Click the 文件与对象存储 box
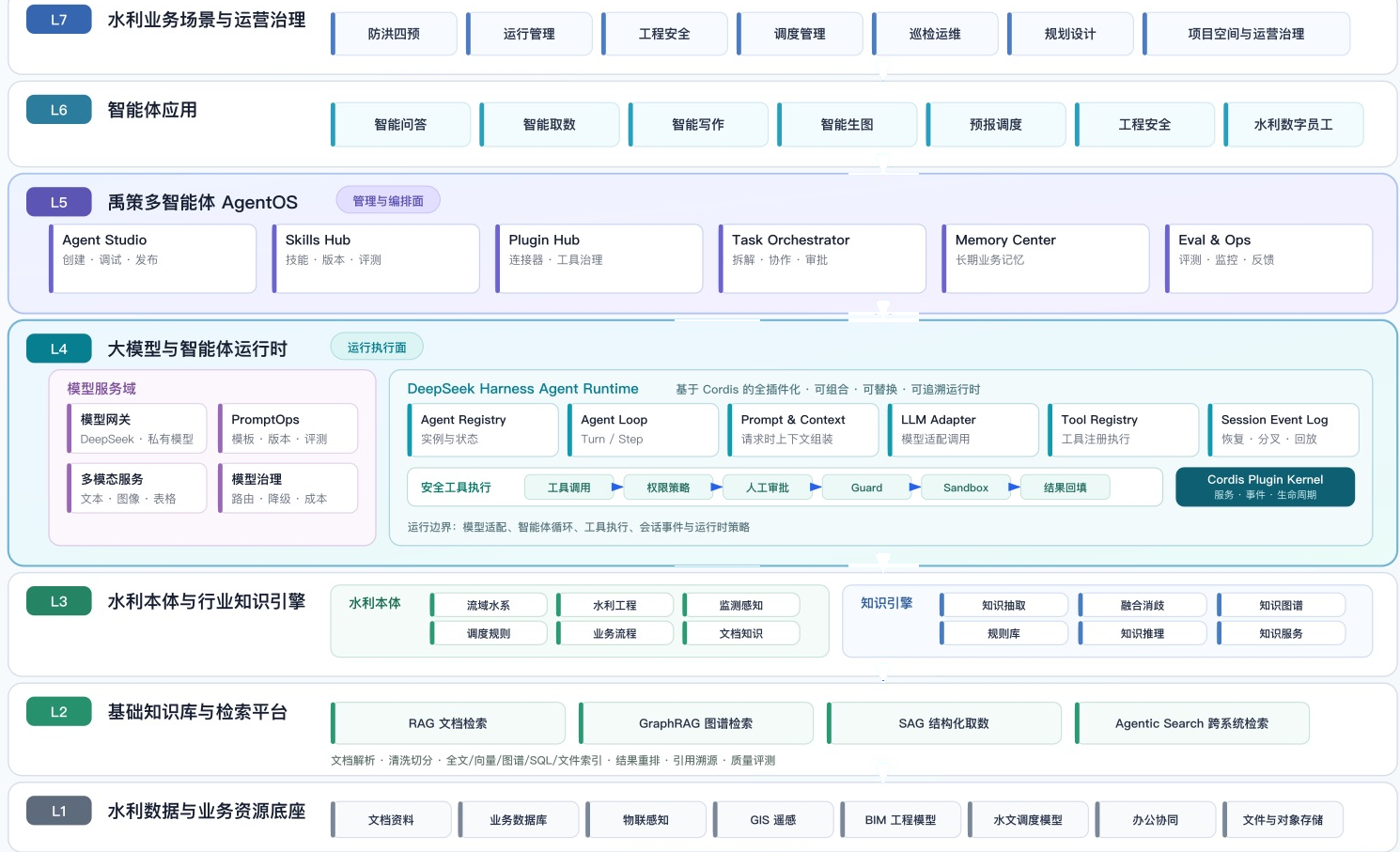1400x852 pixels. pyautogui.click(x=1283, y=820)
